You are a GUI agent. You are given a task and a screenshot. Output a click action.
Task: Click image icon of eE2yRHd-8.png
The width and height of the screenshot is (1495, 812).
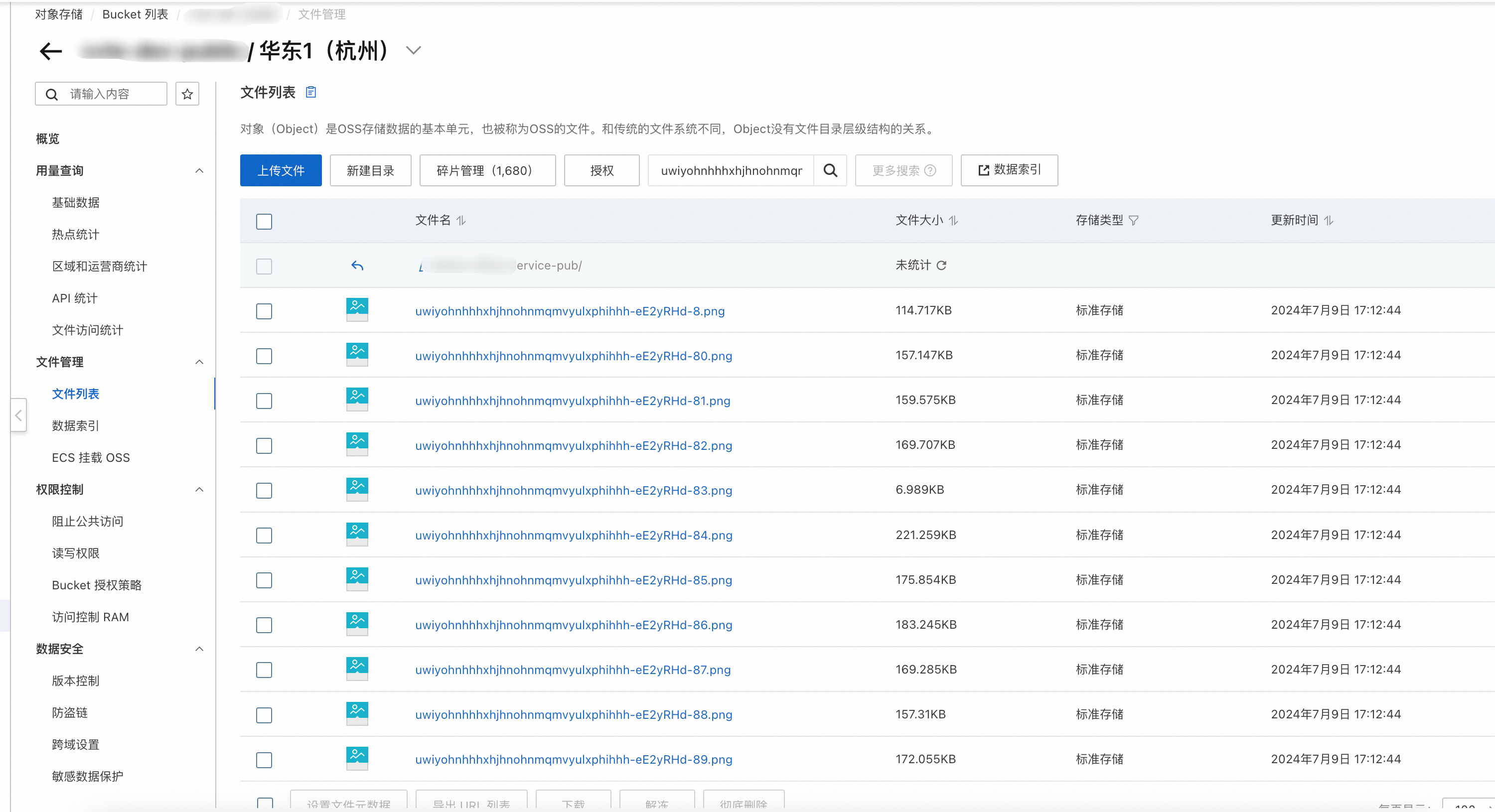357,310
